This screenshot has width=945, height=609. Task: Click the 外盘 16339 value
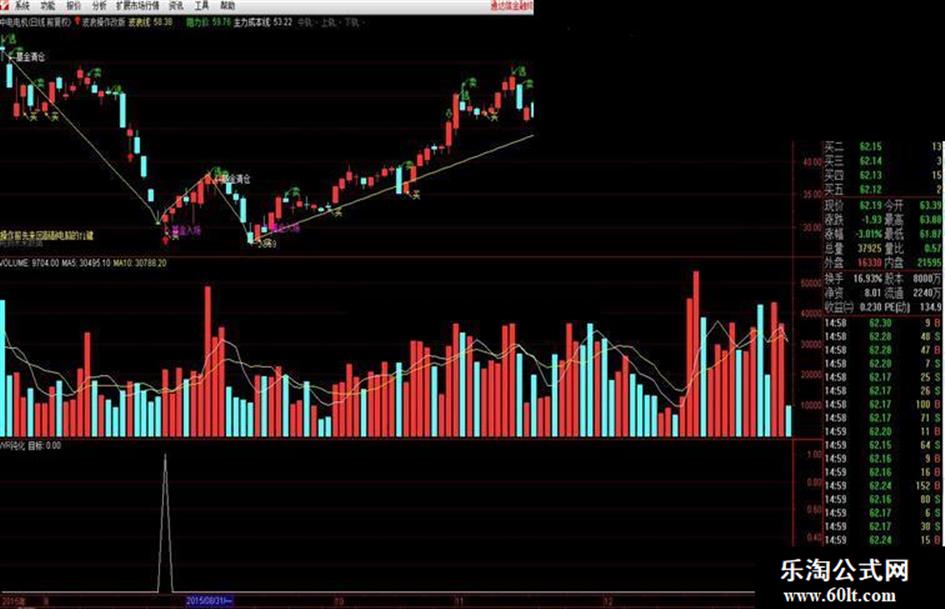[869, 263]
